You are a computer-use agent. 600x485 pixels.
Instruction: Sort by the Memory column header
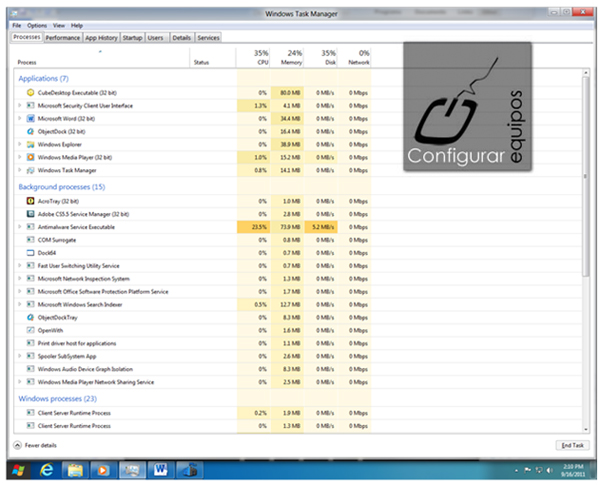287,57
